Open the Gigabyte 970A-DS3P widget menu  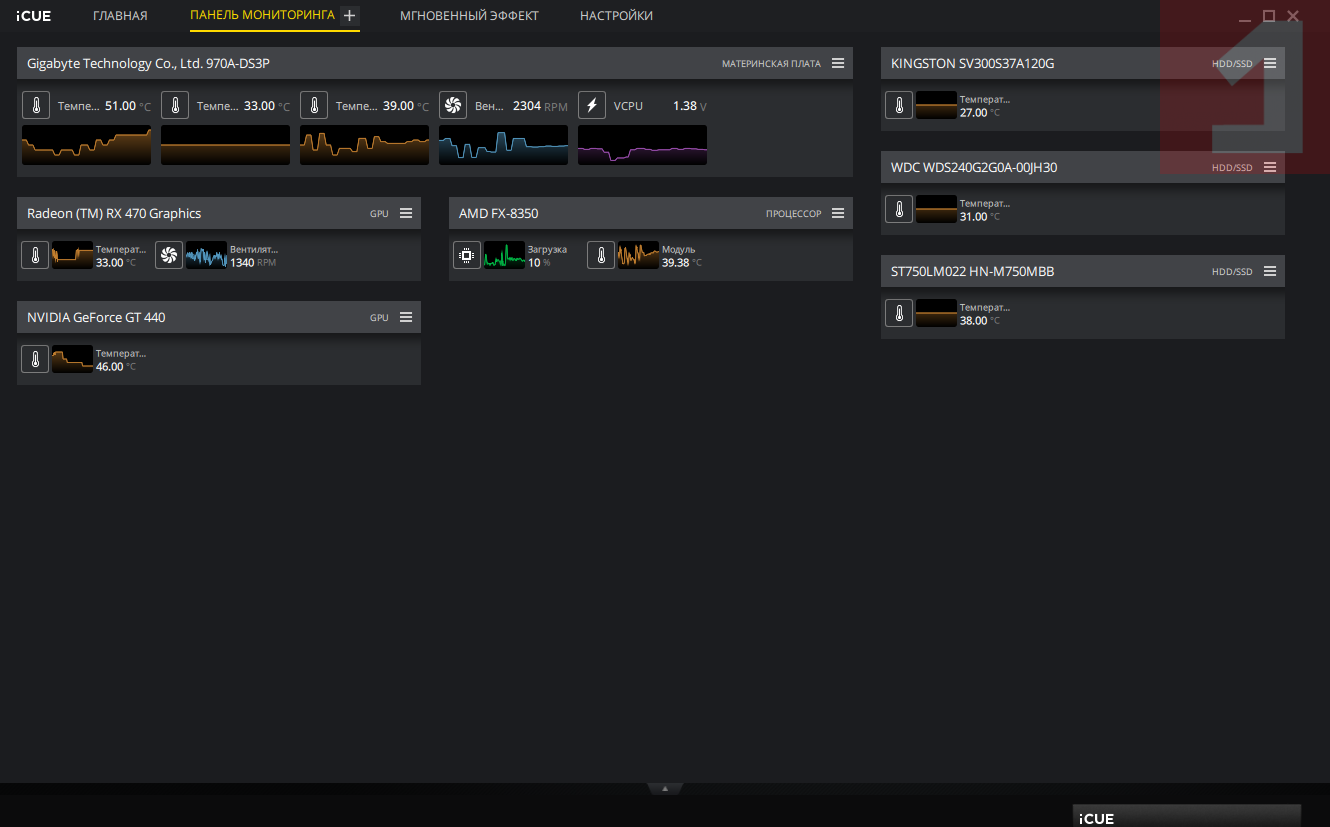point(838,63)
